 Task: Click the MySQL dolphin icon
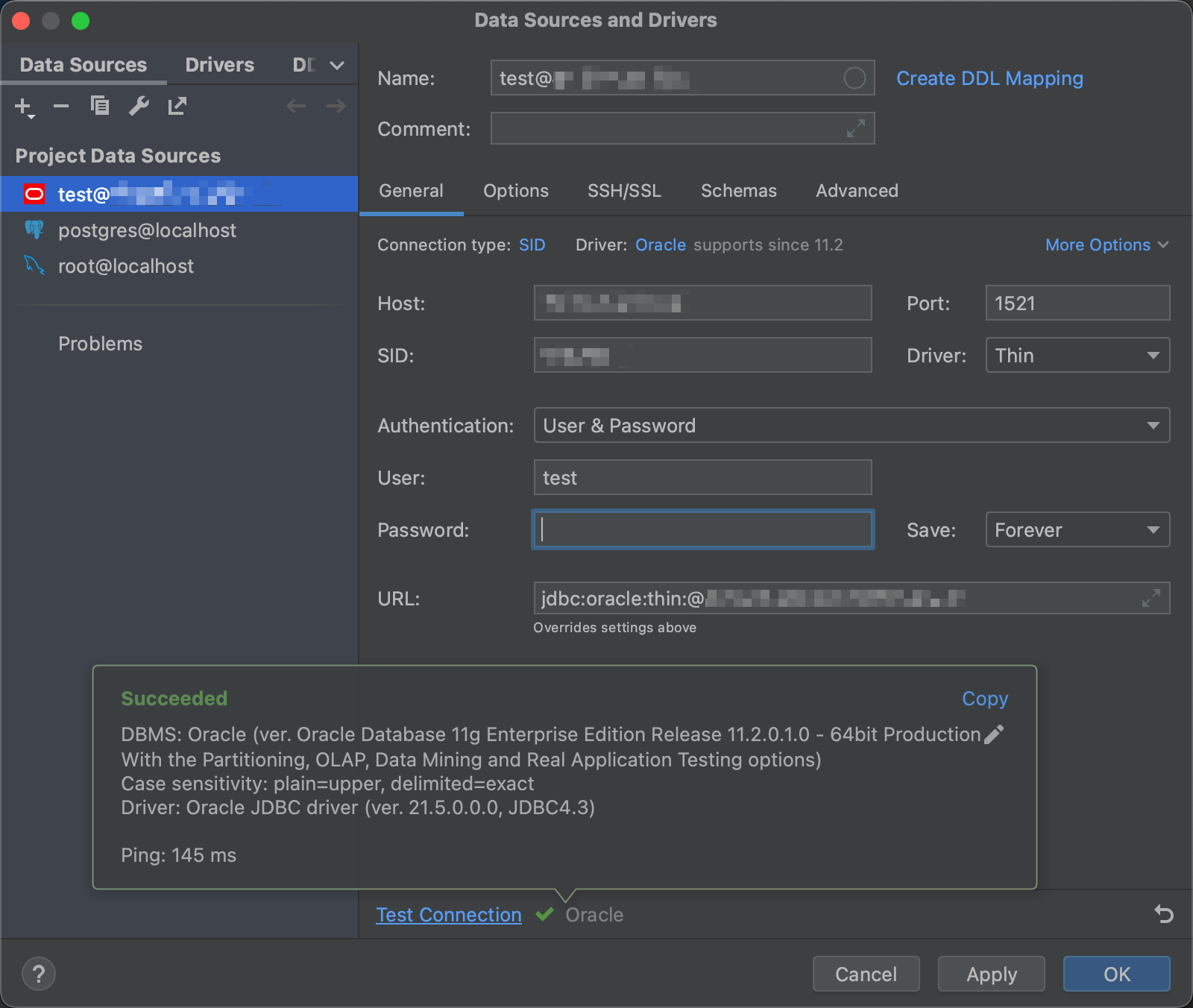34,265
